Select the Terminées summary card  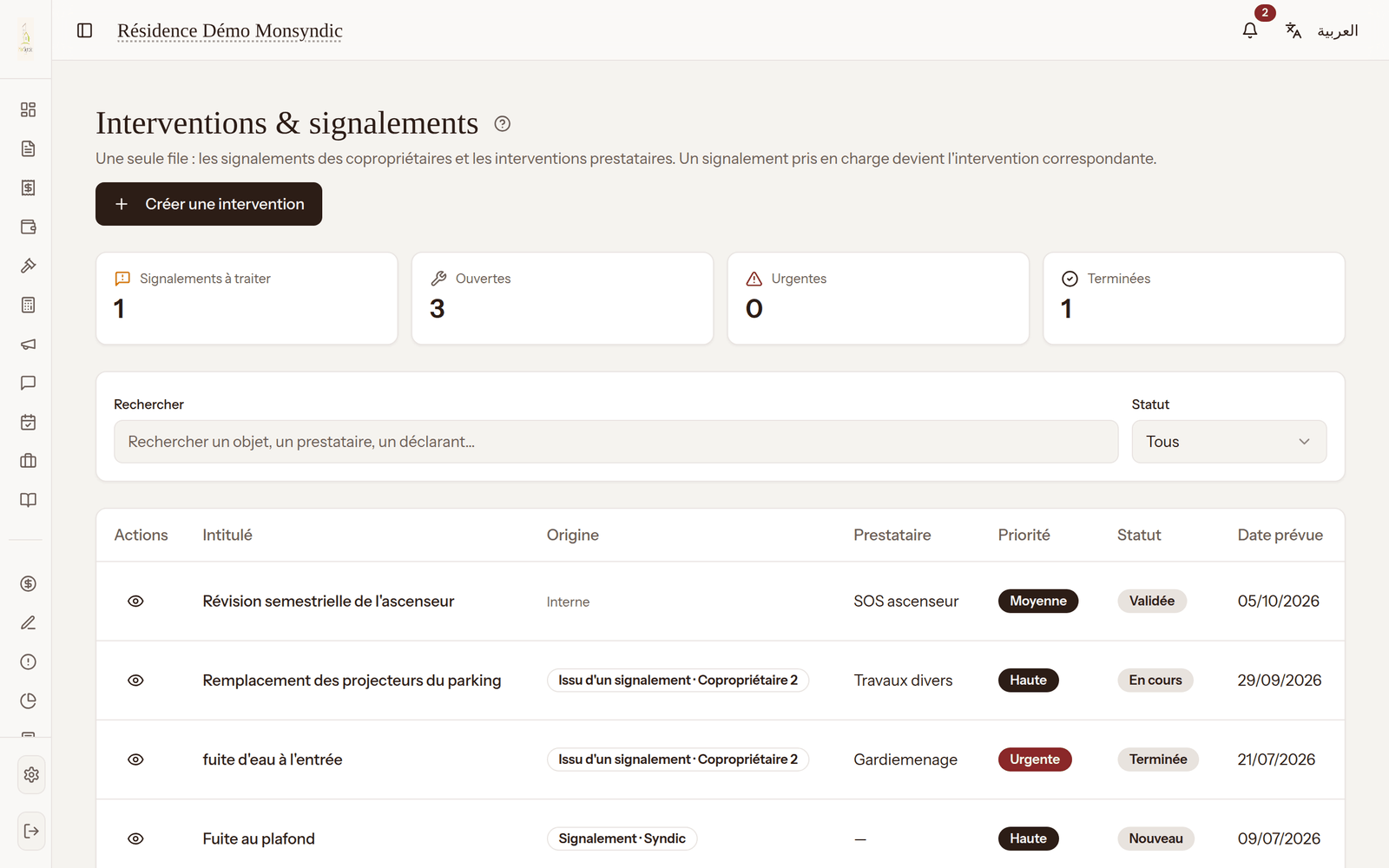(1195, 299)
